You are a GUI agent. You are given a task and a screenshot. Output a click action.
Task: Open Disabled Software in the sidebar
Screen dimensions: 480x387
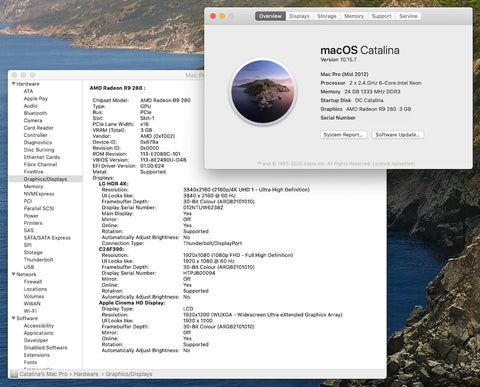click(x=45, y=348)
